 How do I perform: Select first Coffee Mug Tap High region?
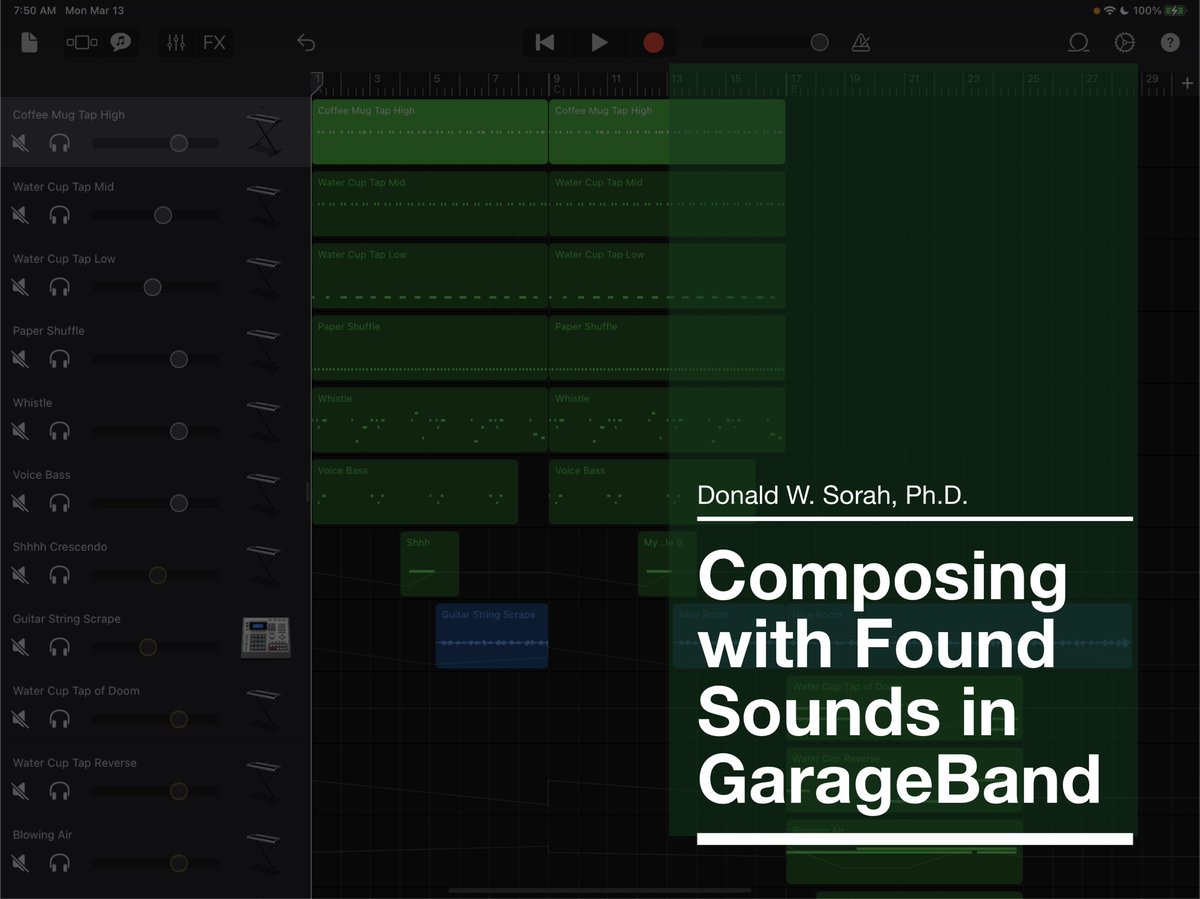point(430,132)
